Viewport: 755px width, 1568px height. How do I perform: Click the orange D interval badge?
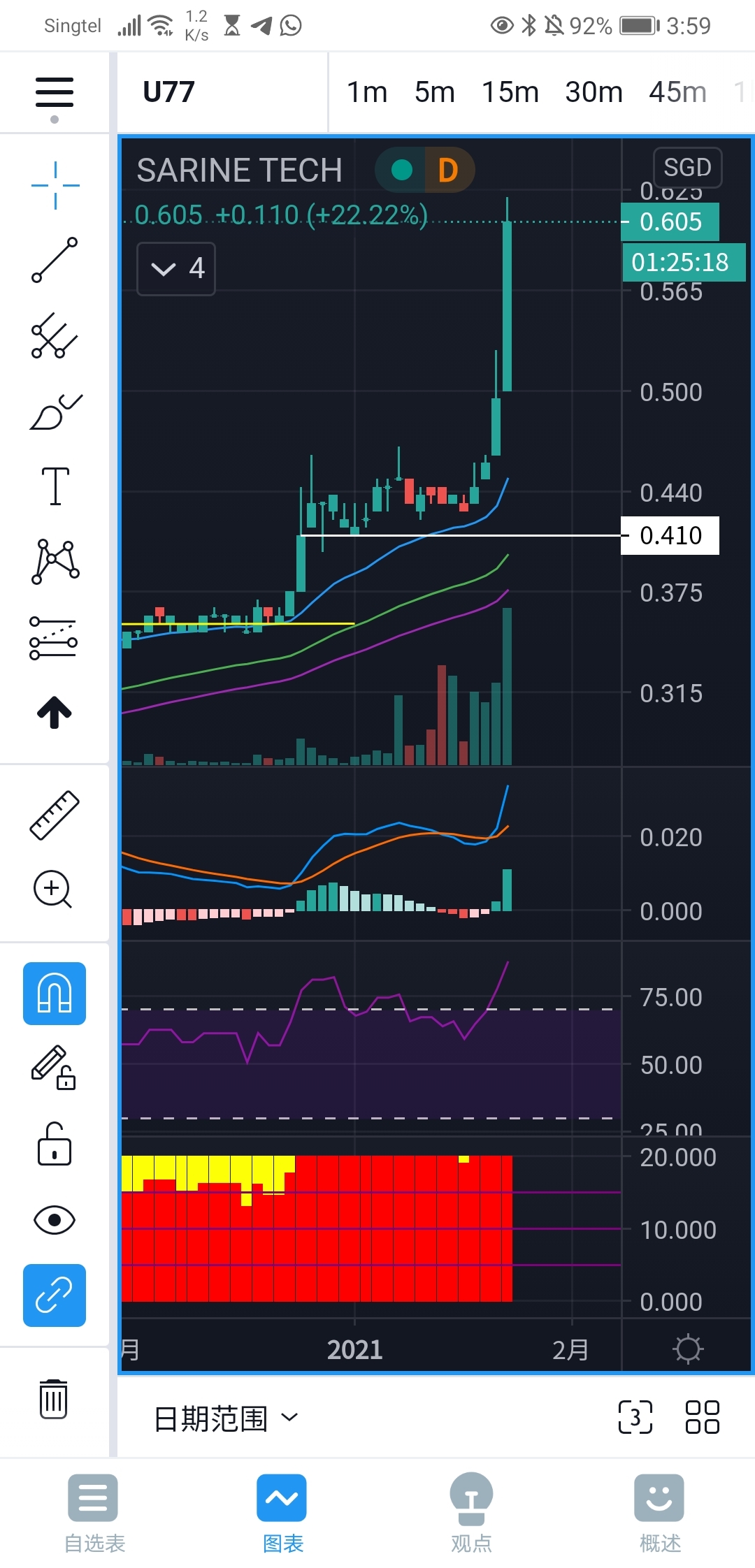point(448,170)
